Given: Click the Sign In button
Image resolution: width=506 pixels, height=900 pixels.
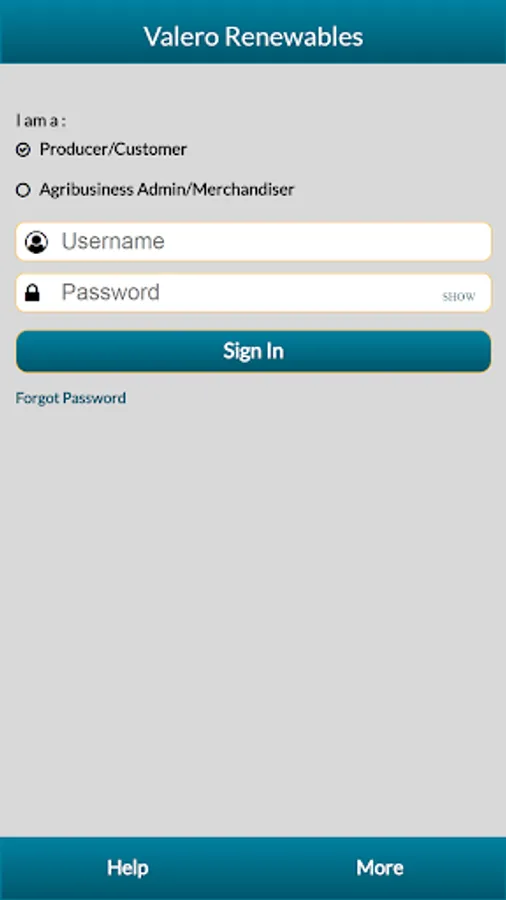Looking at the screenshot, I should point(254,351).
